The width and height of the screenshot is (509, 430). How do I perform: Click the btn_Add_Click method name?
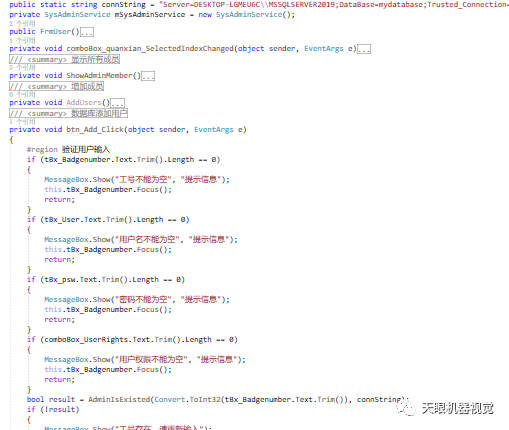(95, 130)
